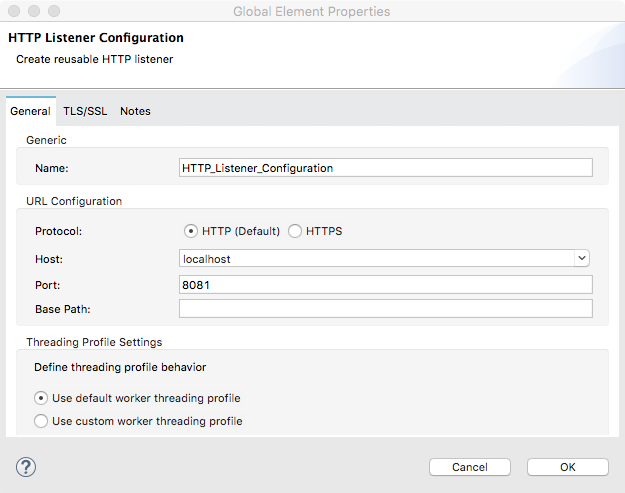Image resolution: width=625 pixels, height=493 pixels.
Task: Expand the Host dropdown arrow
Action: click(582, 258)
